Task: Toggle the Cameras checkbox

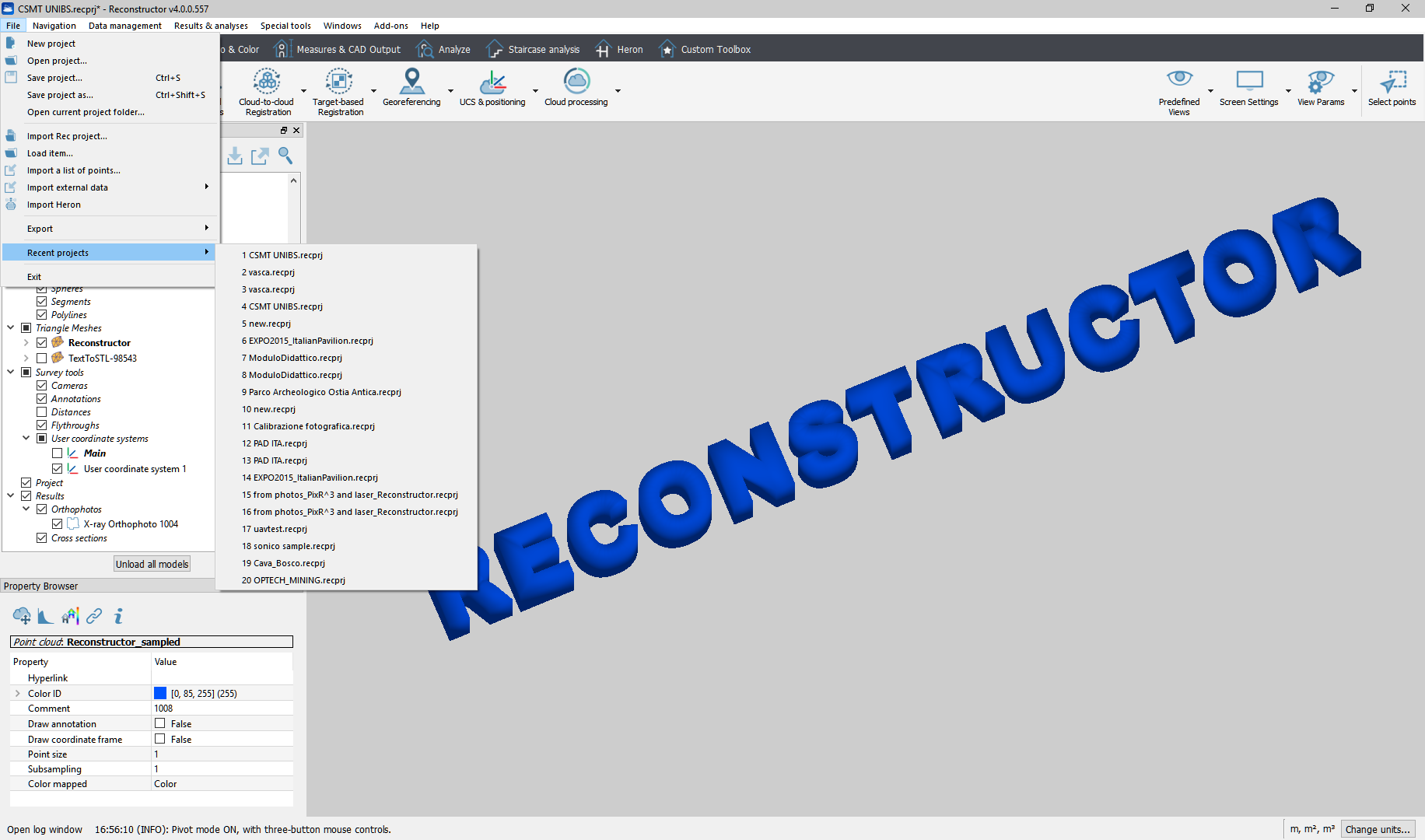Action: (42, 386)
